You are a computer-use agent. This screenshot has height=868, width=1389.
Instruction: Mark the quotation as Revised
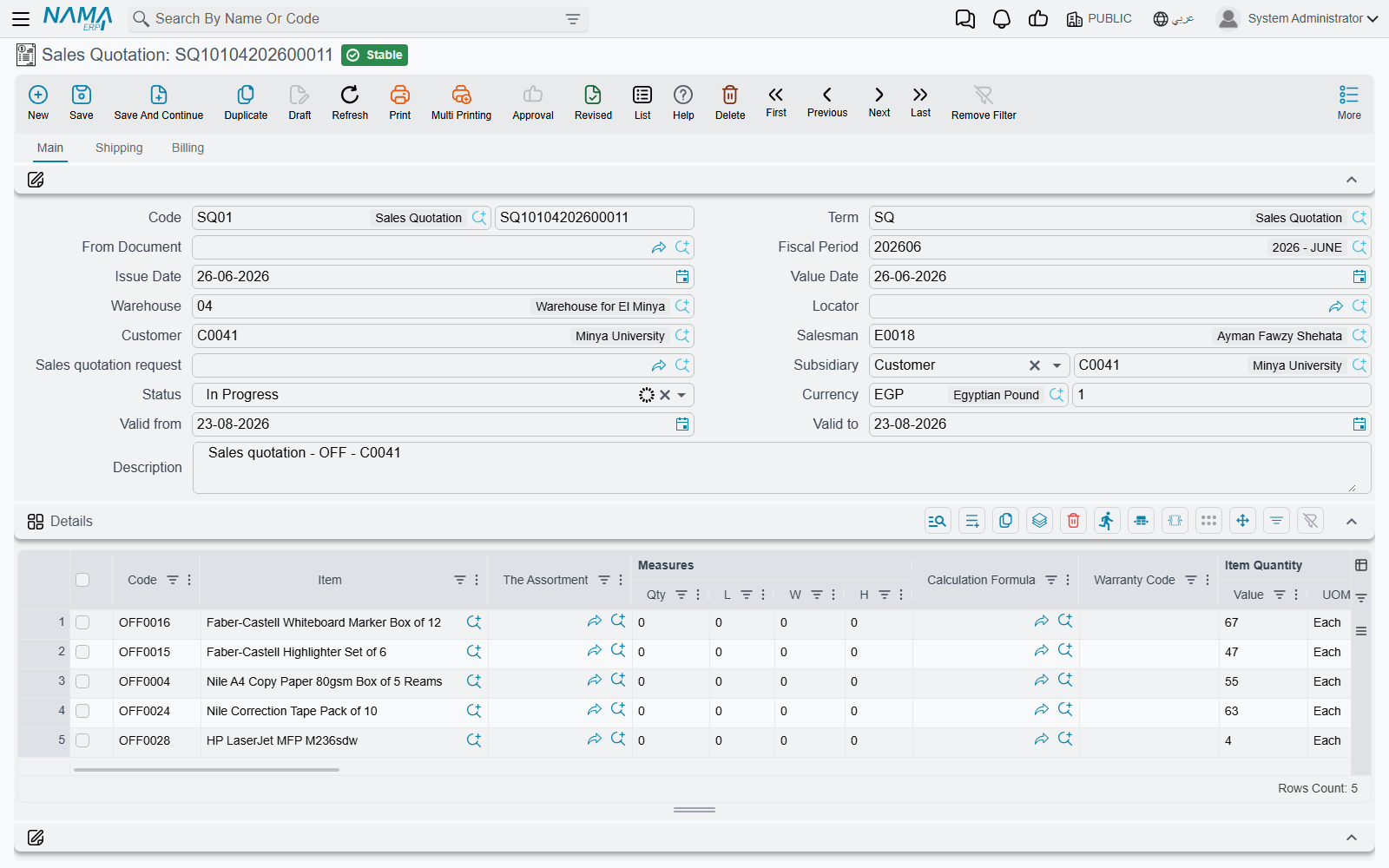point(593,102)
